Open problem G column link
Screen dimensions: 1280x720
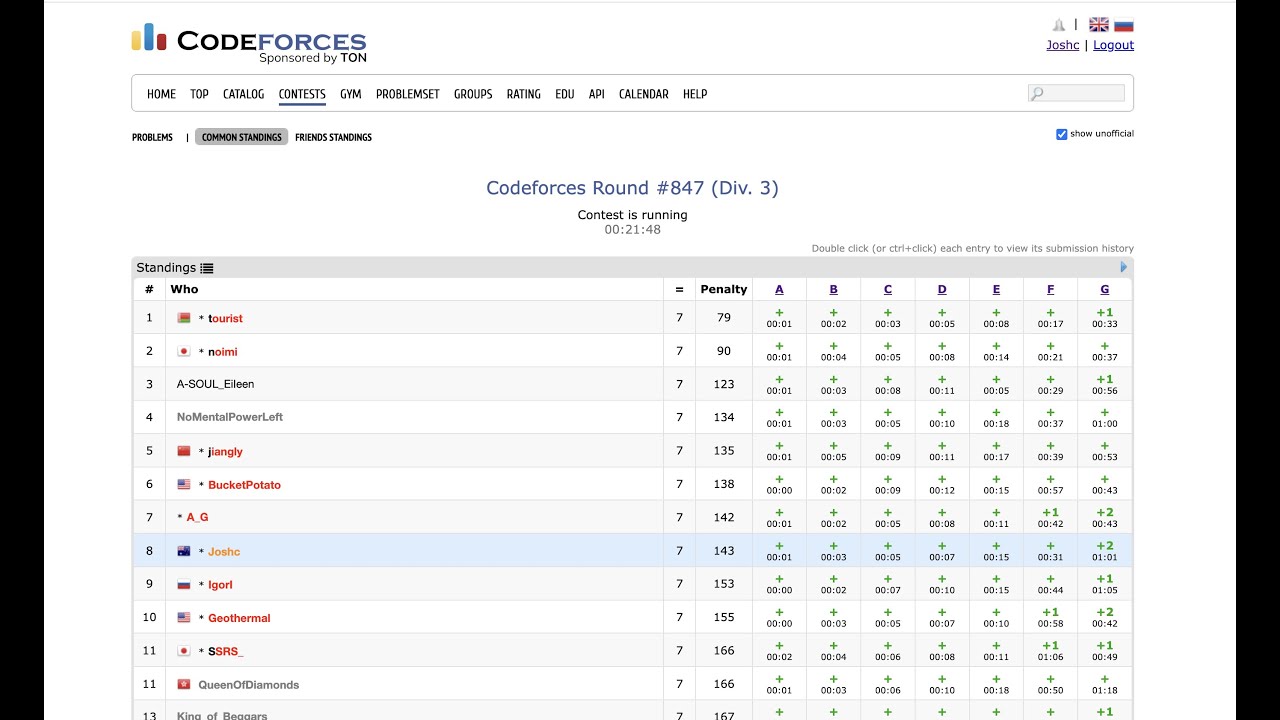pos(1104,289)
